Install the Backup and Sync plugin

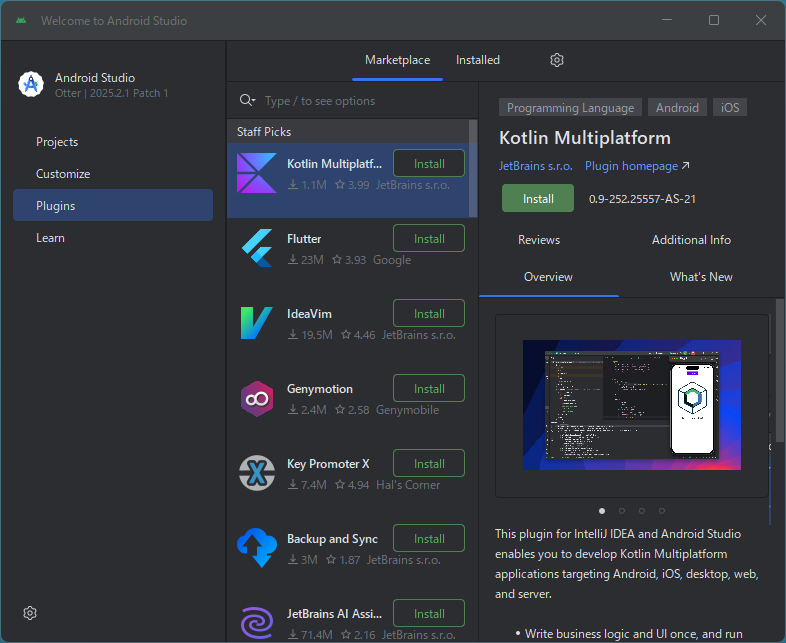pyautogui.click(x=429, y=539)
